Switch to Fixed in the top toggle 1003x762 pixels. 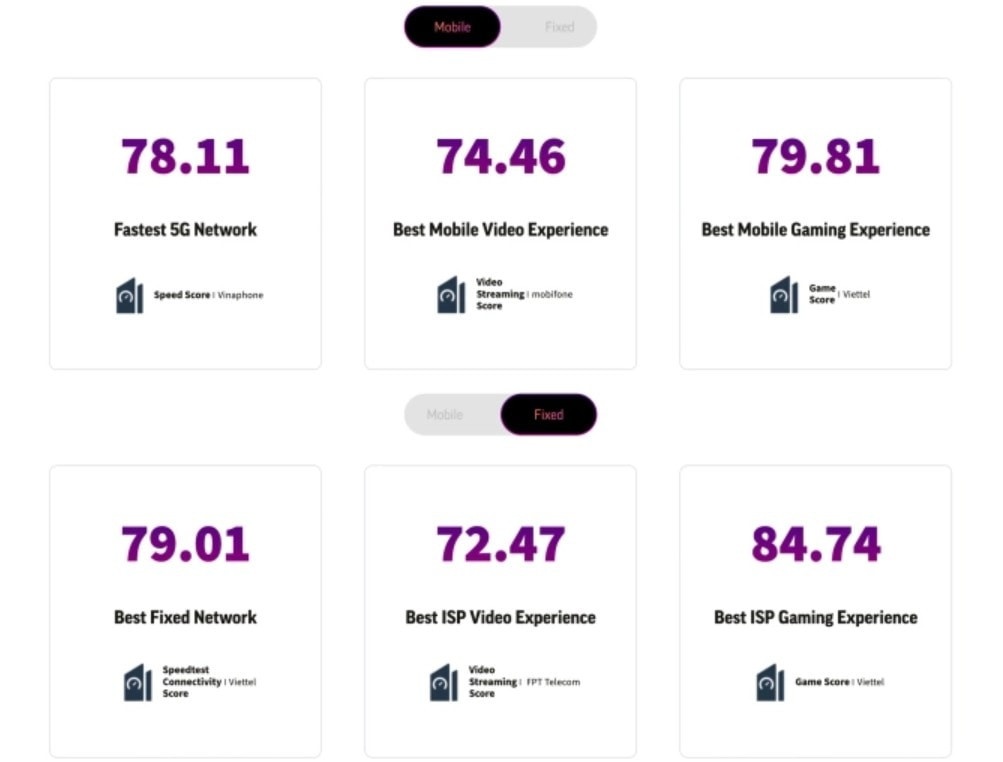[x=559, y=27]
